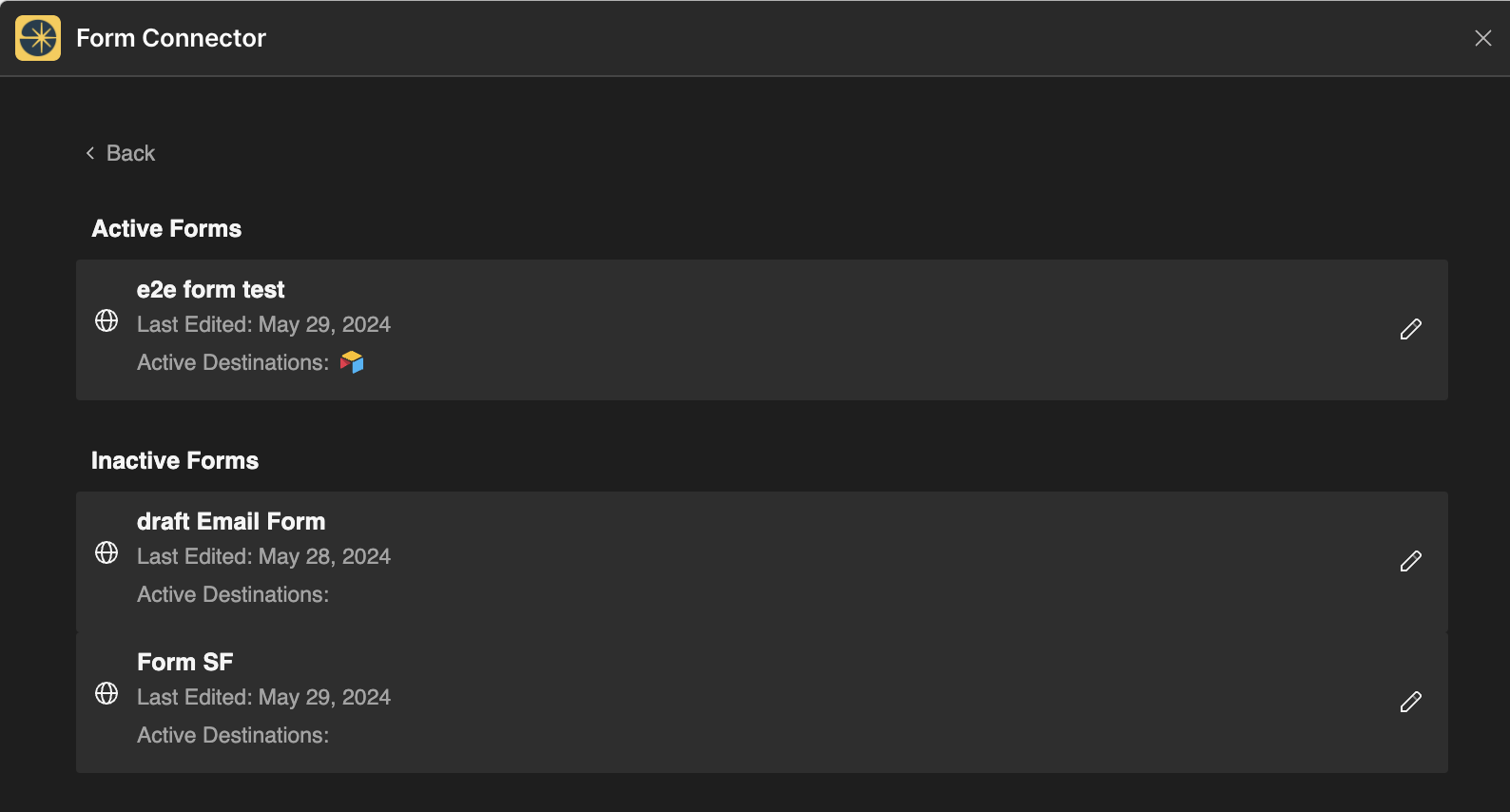Go Back to previous screen

pos(130,153)
